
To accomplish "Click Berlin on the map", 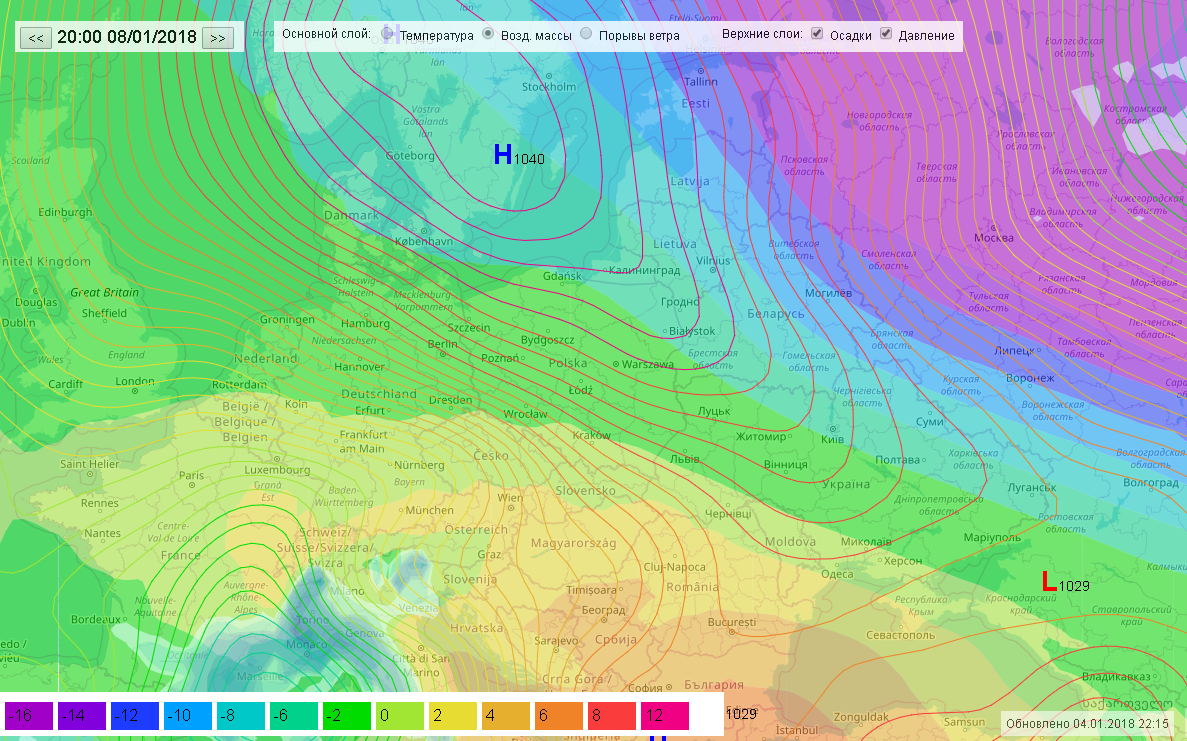I will click(x=442, y=344).
